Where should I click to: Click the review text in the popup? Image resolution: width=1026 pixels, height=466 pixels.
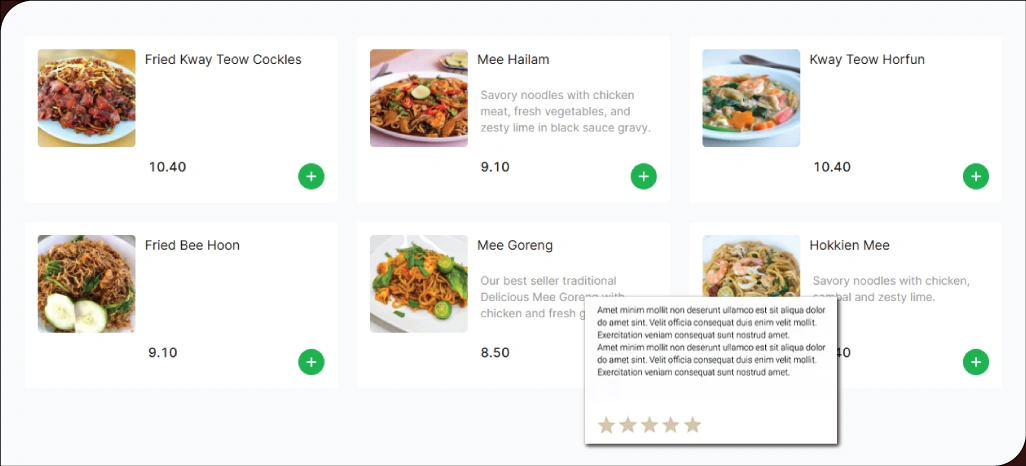710,341
